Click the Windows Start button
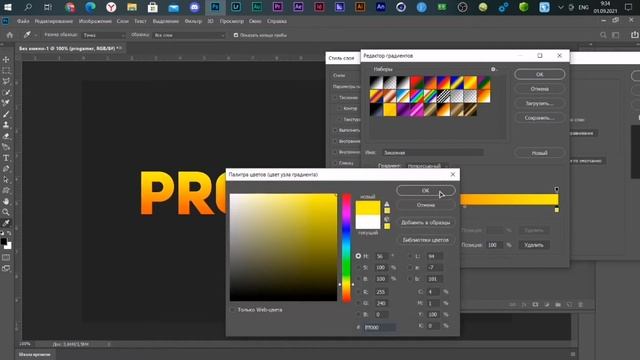 tap(7, 7)
